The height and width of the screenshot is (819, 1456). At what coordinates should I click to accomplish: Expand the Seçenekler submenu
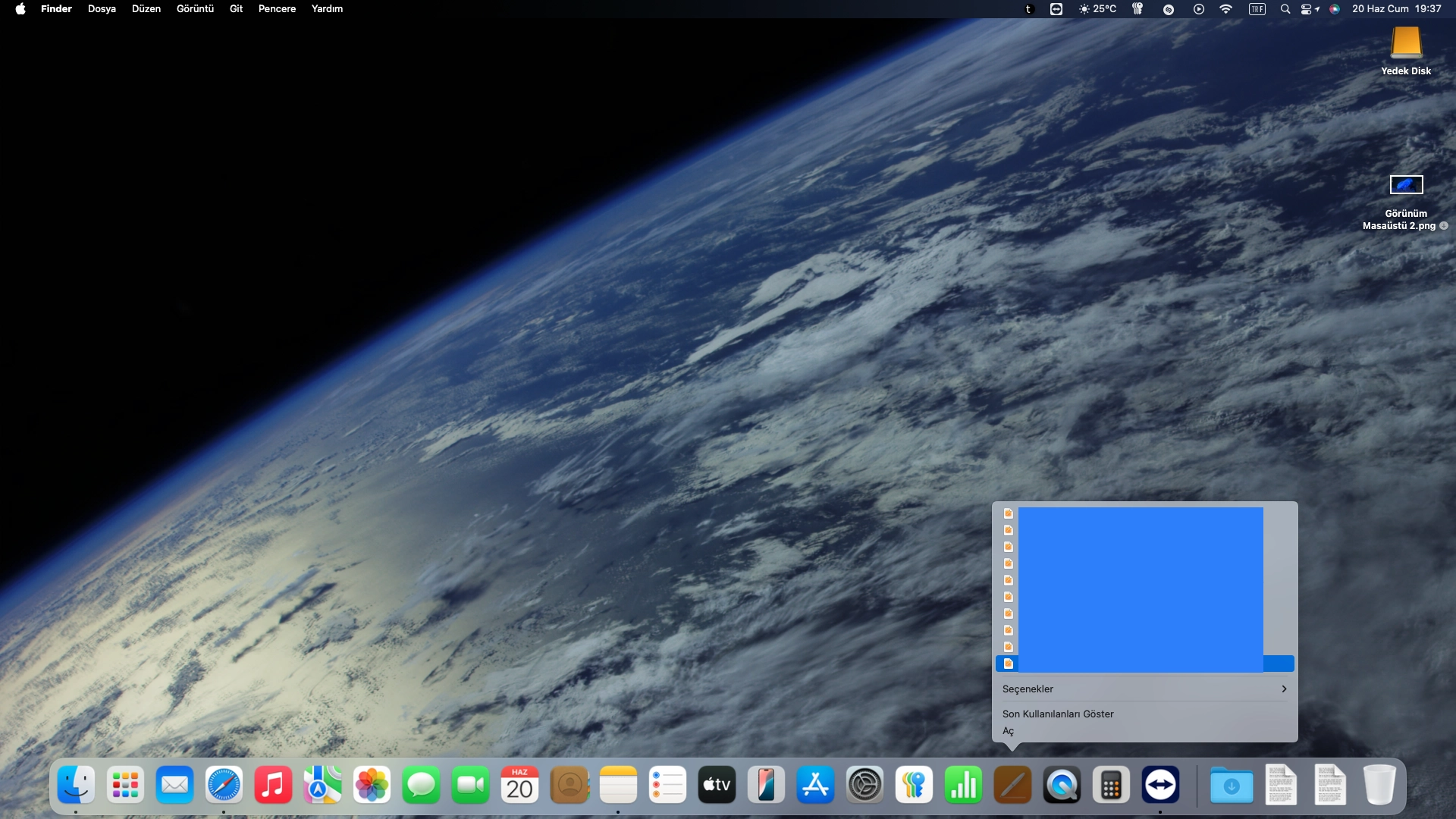coord(1144,689)
